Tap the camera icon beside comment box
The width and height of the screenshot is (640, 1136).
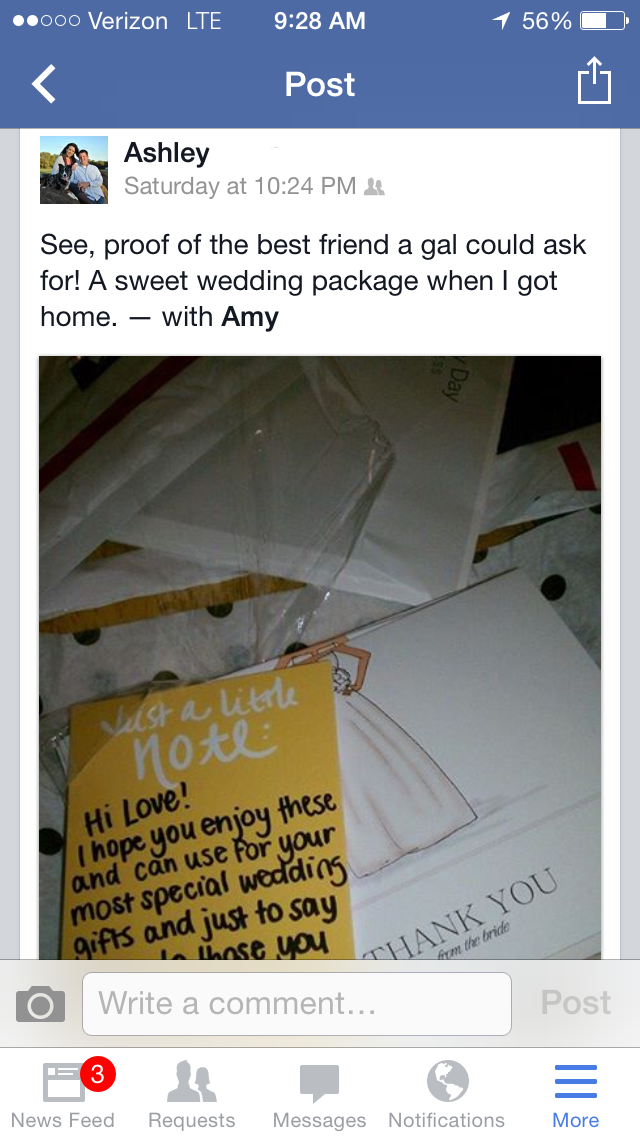click(41, 1003)
